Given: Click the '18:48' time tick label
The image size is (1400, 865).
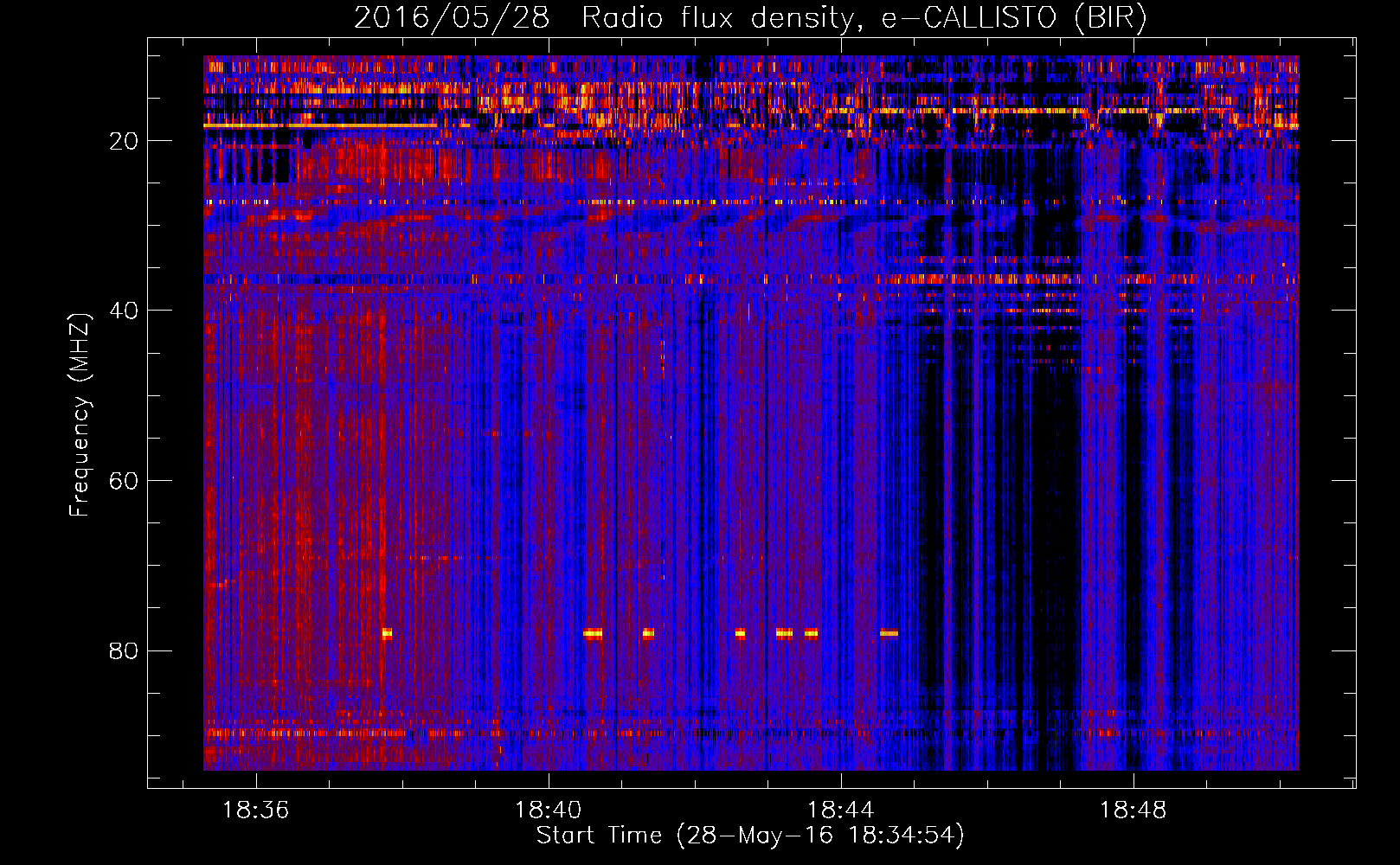Looking at the screenshot, I should pyautogui.click(x=1133, y=811).
